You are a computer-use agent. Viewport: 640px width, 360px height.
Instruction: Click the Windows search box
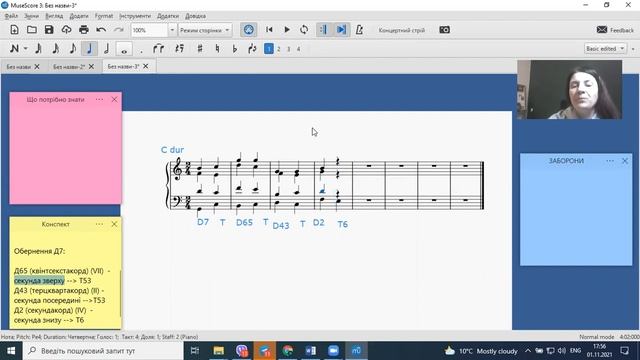pyautogui.click(x=103, y=351)
